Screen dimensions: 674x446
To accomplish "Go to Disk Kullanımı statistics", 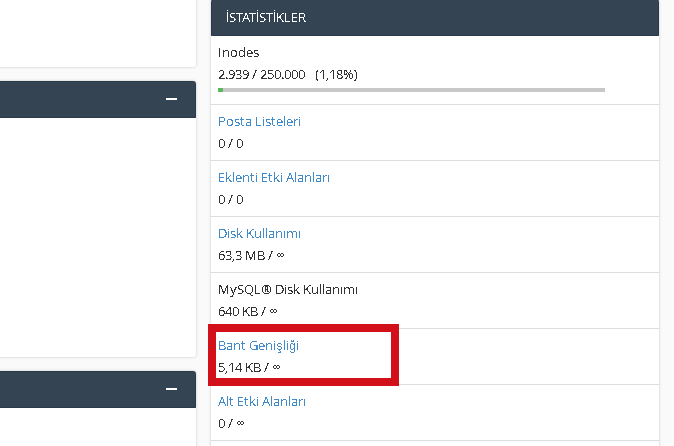I will coord(259,234).
